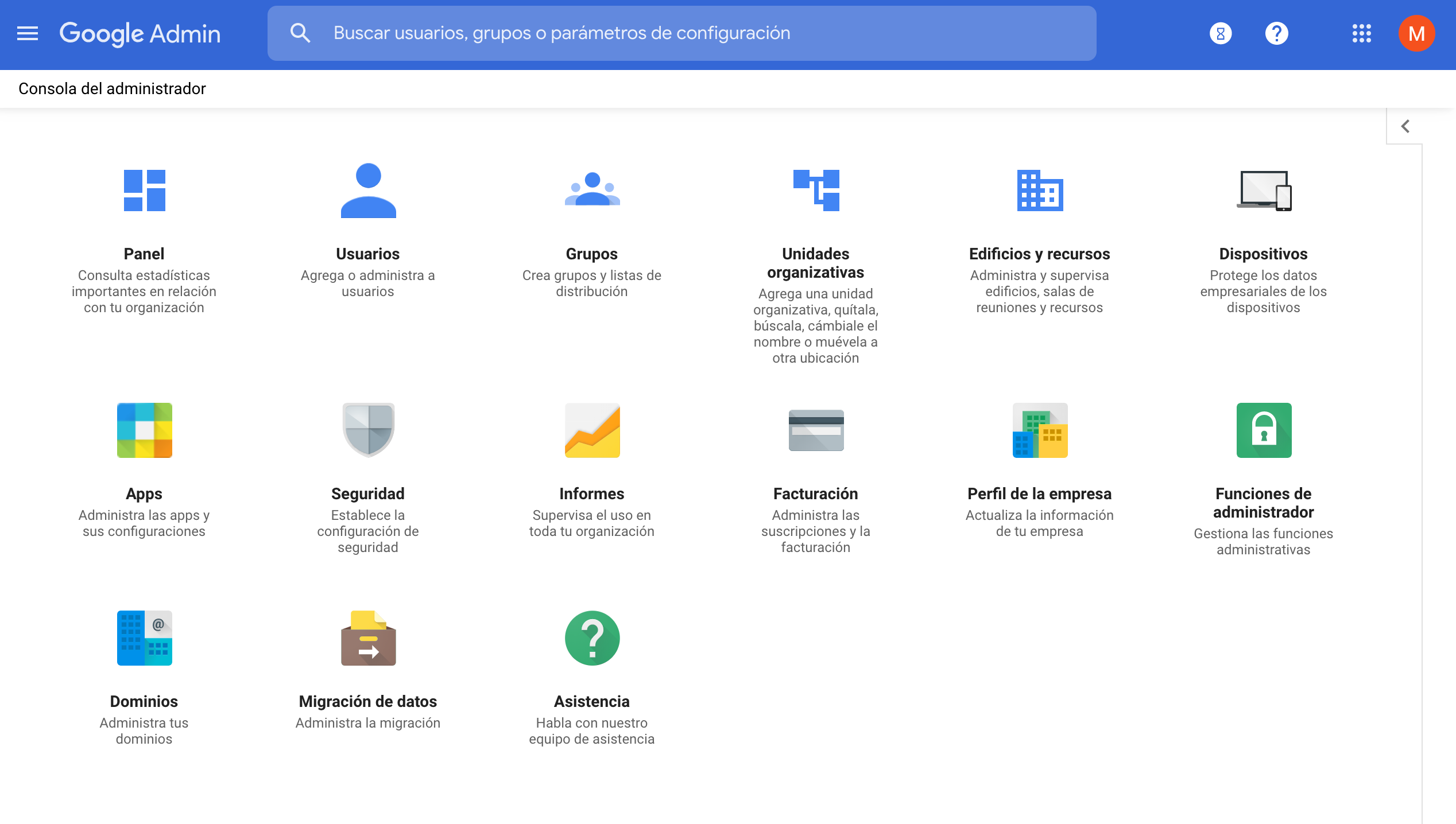Click the Edificios y recursos title
The height and width of the screenshot is (824, 1456).
(x=1040, y=254)
